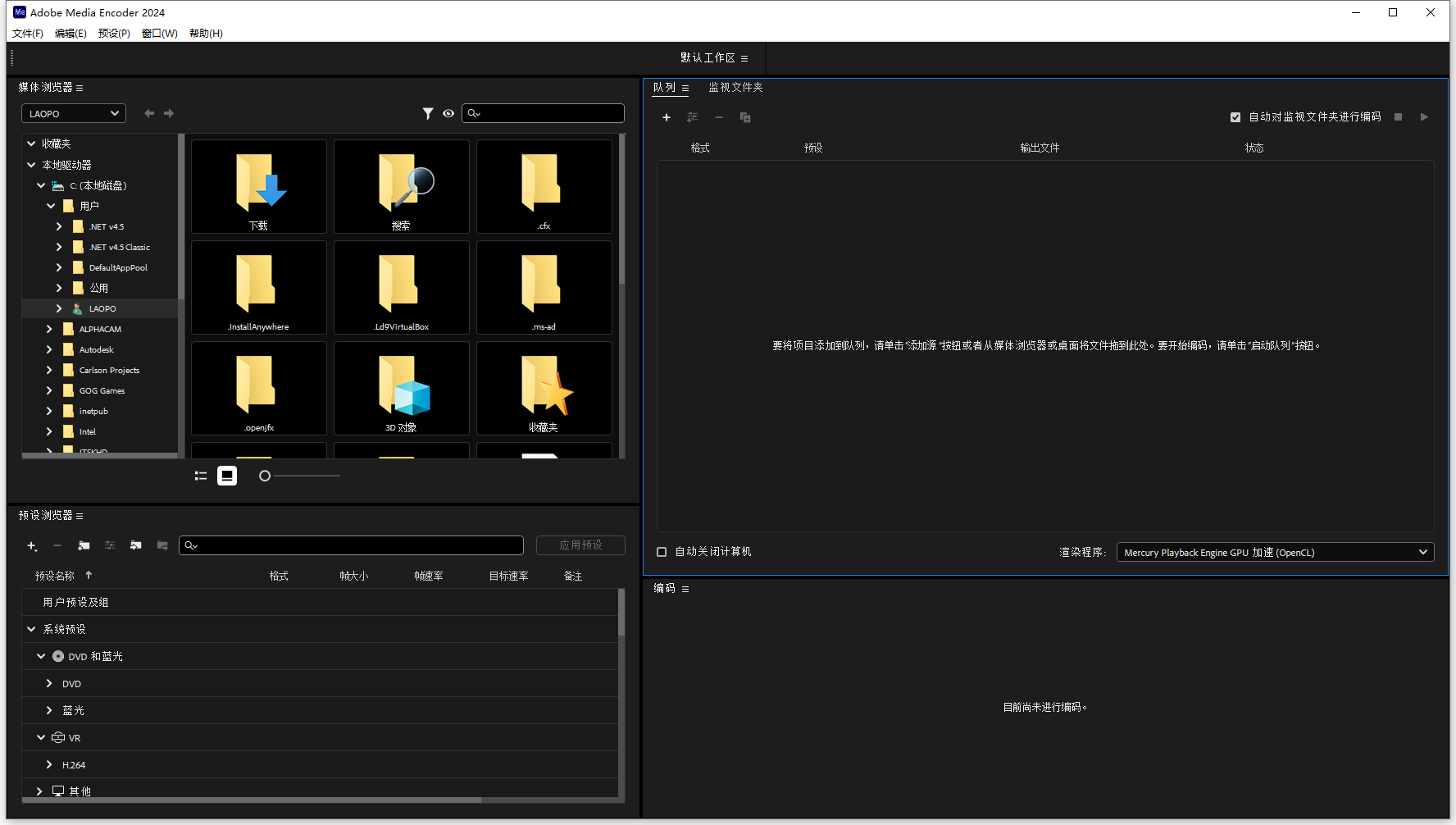Click the Import Presets icon in preset browser

click(136, 545)
